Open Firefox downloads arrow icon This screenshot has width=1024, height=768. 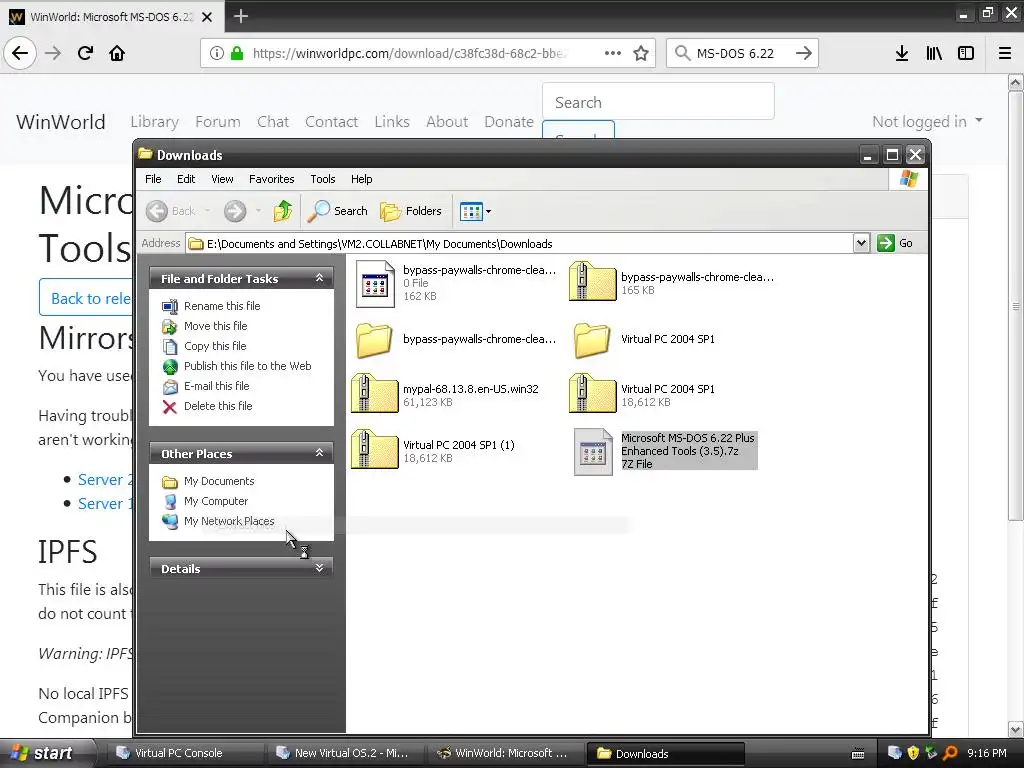(902, 53)
